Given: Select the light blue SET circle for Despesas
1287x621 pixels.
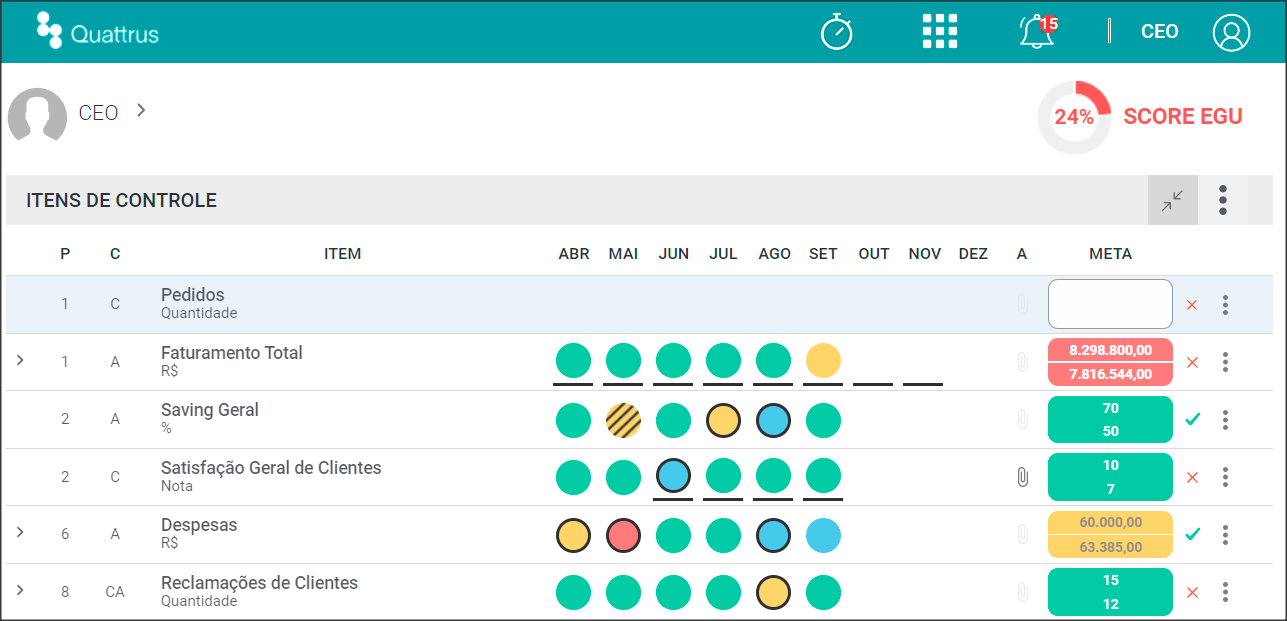Looking at the screenshot, I should pyautogui.click(x=823, y=535).
